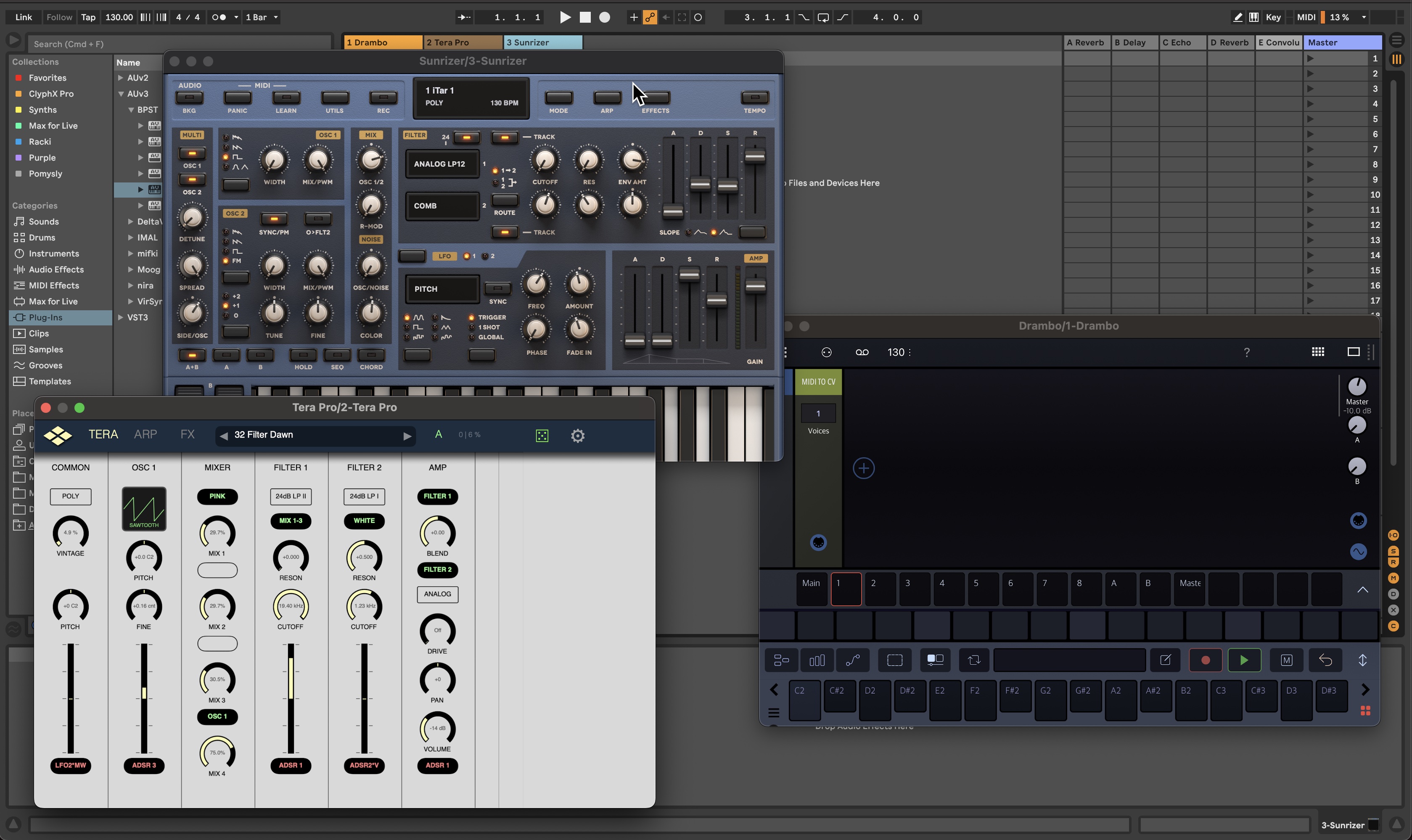This screenshot has height=840, width=1412.
Task: Click Sunrizer EFFECTS button
Action: (x=655, y=98)
